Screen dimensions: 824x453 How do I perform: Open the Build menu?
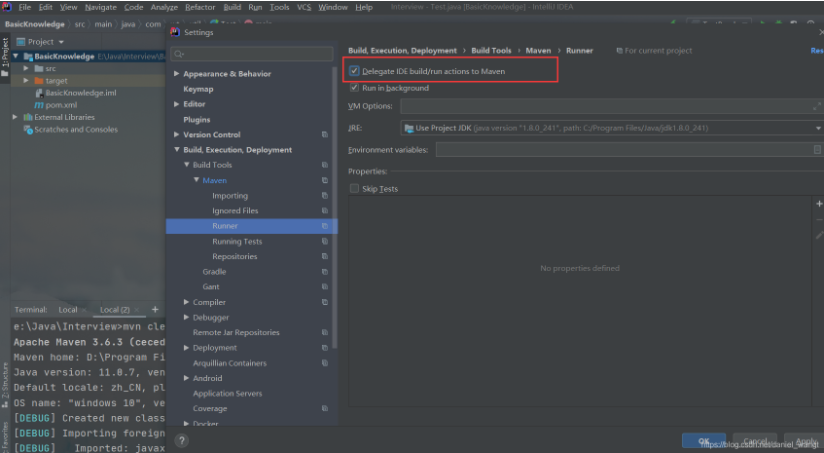(232, 7)
